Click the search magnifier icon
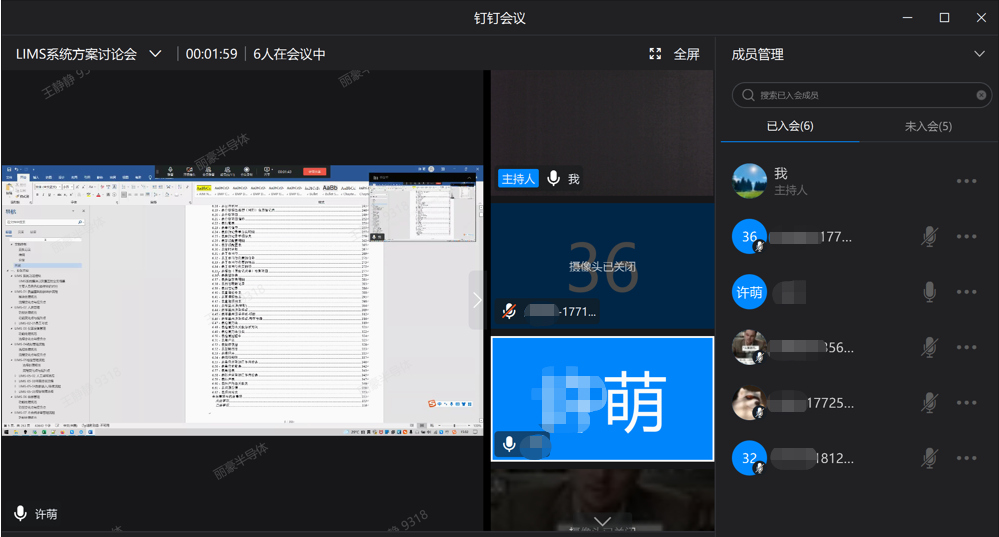 point(748,95)
